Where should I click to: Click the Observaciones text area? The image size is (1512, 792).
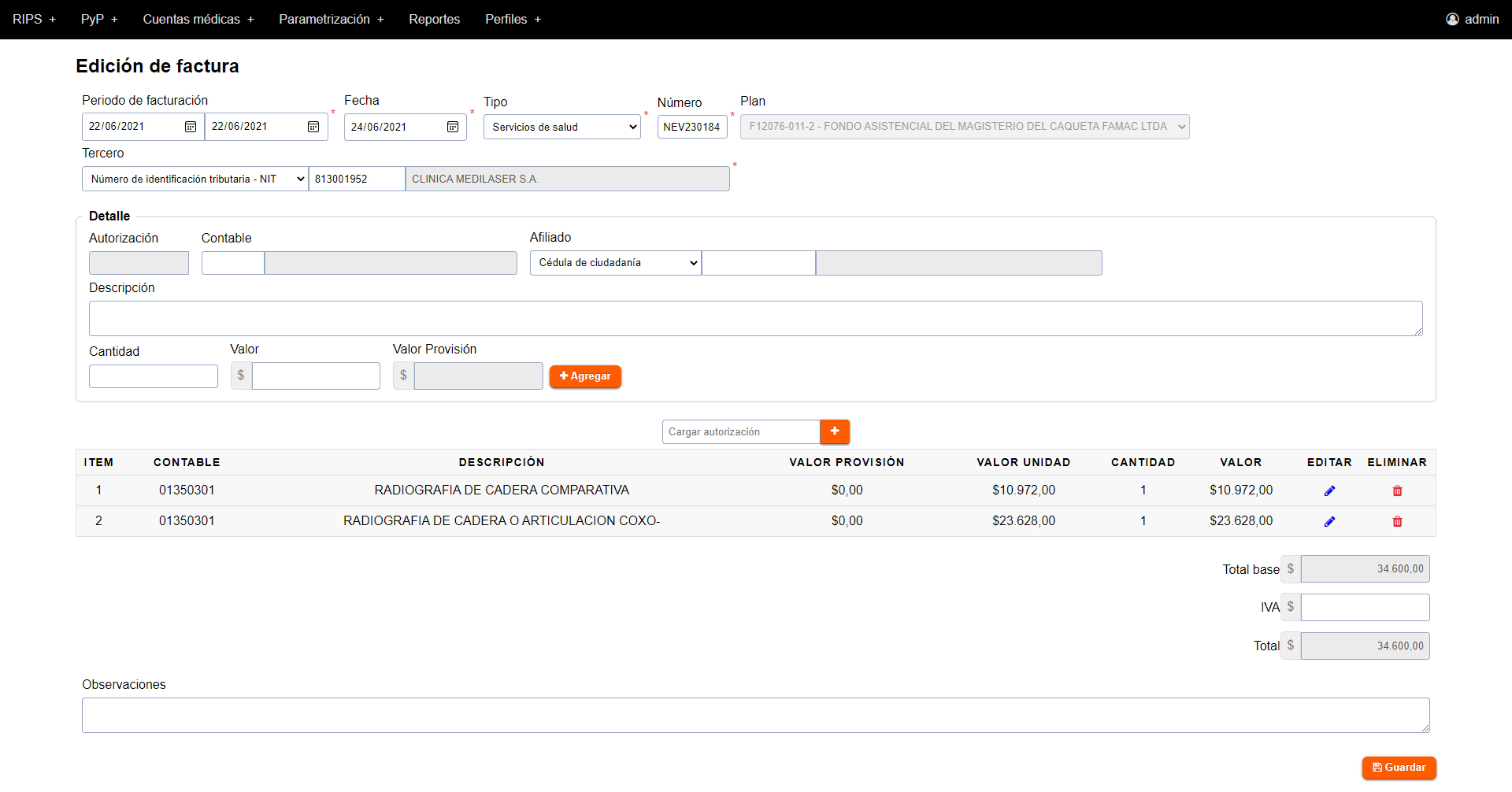tap(755, 715)
